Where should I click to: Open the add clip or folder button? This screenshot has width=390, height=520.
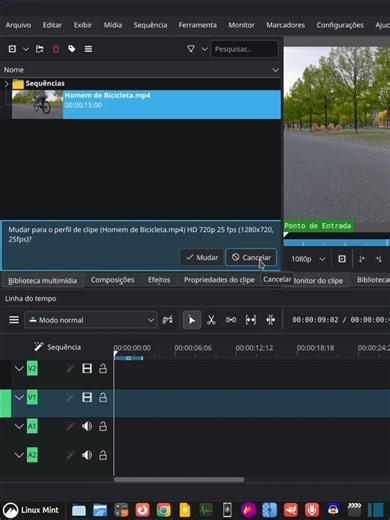pos(12,49)
